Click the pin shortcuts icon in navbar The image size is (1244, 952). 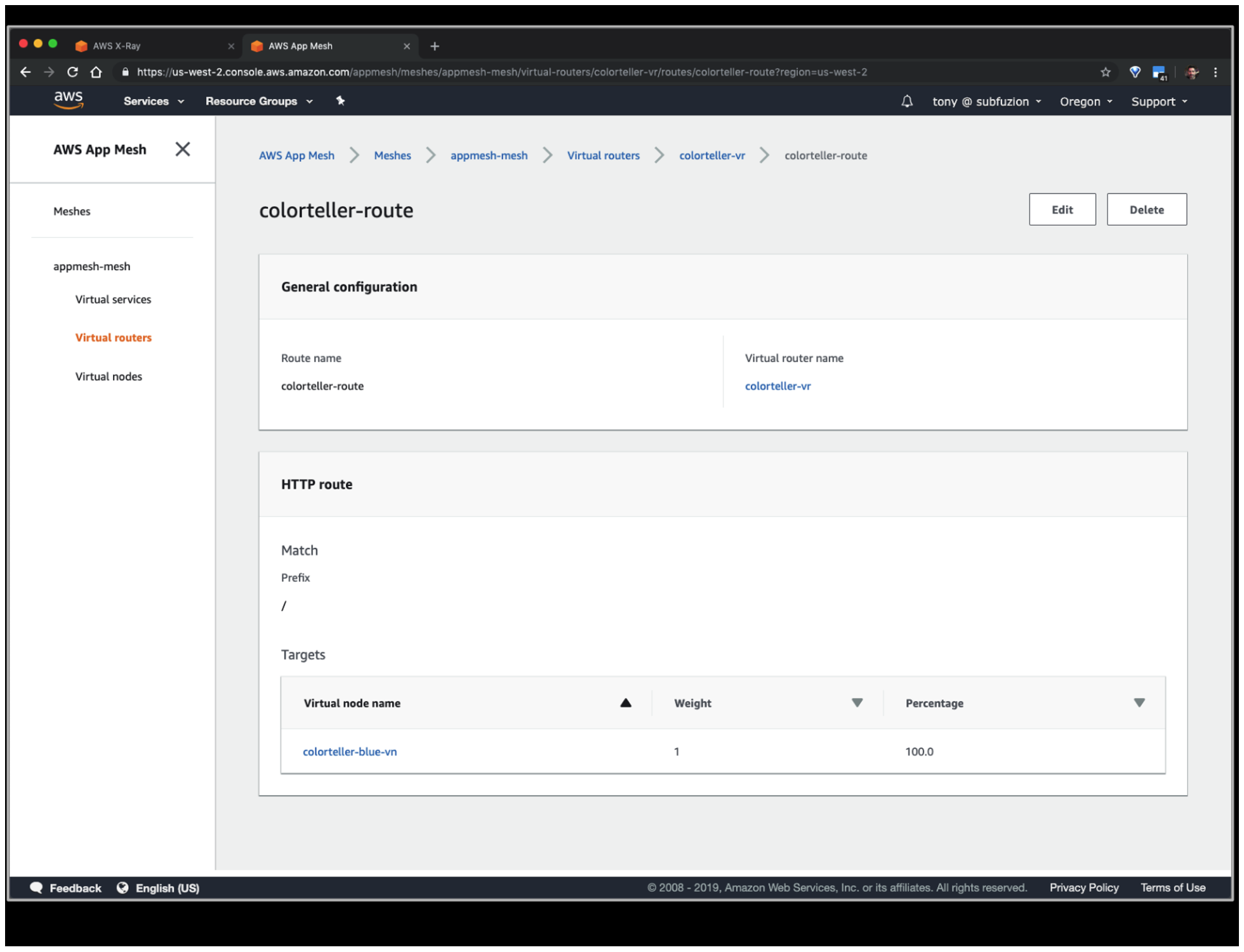tap(340, 101)
